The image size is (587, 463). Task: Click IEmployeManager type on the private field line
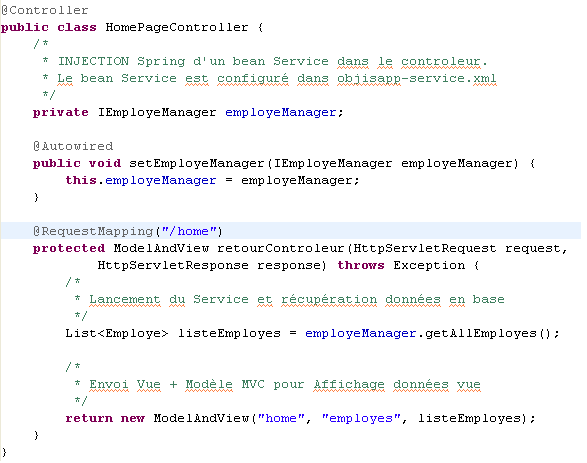(x=157, y=113)
